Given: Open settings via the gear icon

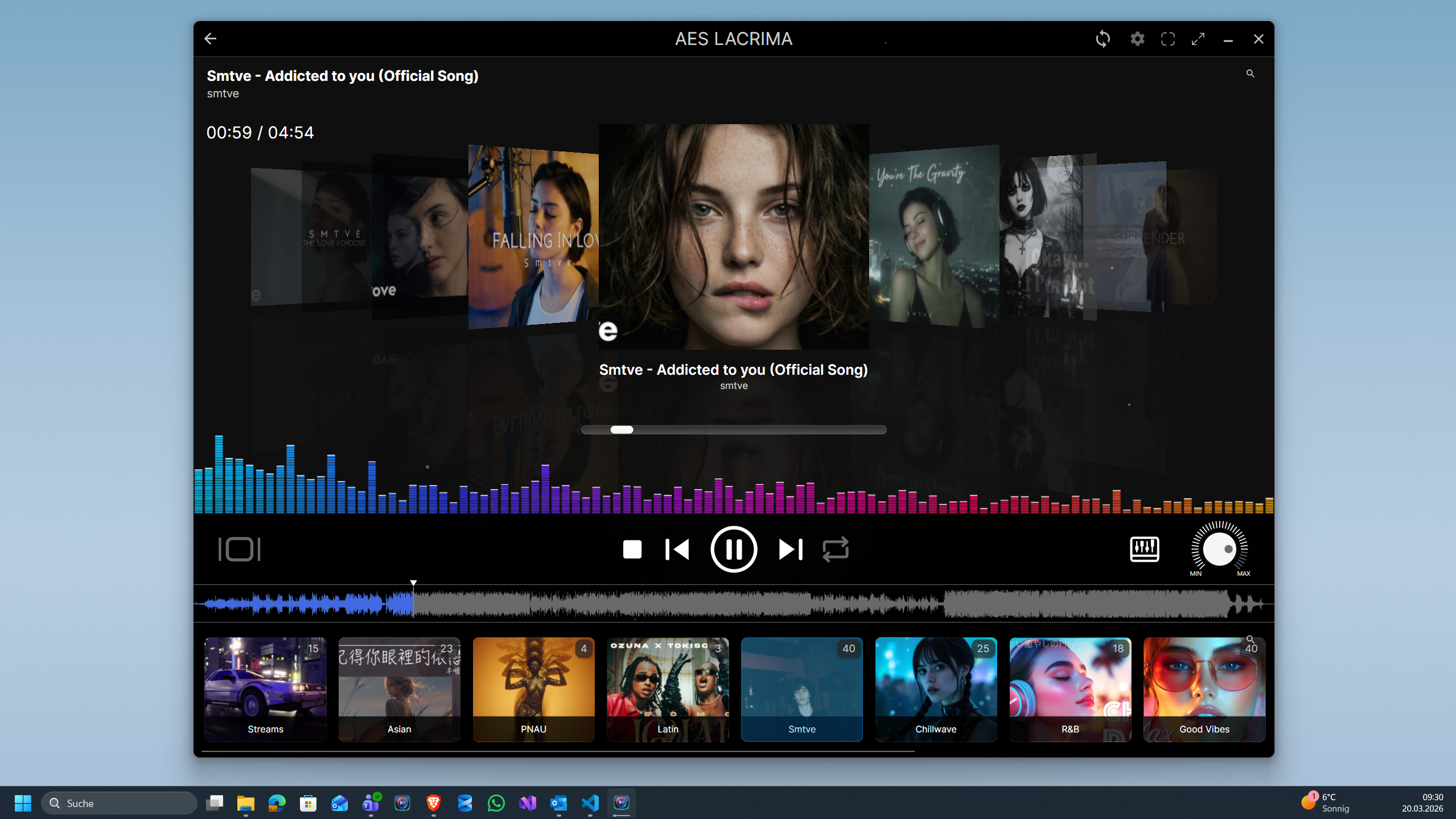Looking at the screenshot, I should coord(1137,39).
